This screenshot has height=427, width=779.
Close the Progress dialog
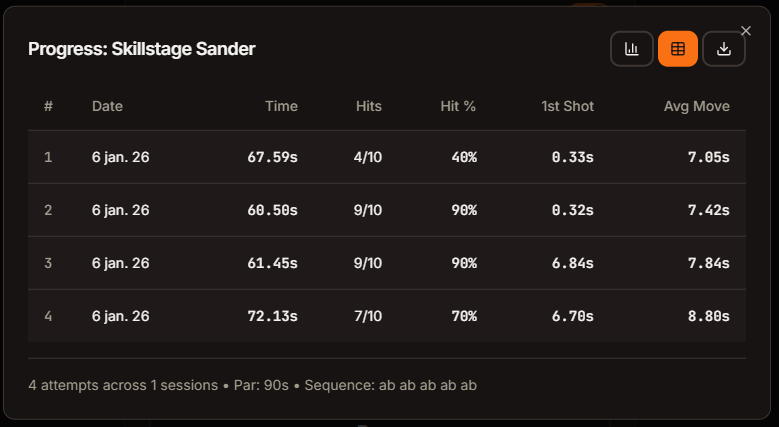click(745, 31)
